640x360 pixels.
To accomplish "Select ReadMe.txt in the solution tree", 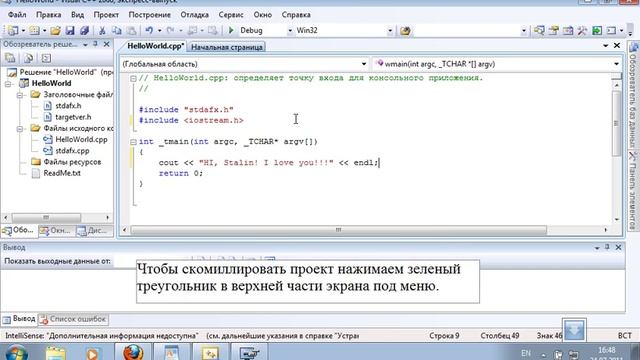I will [62, 173].
